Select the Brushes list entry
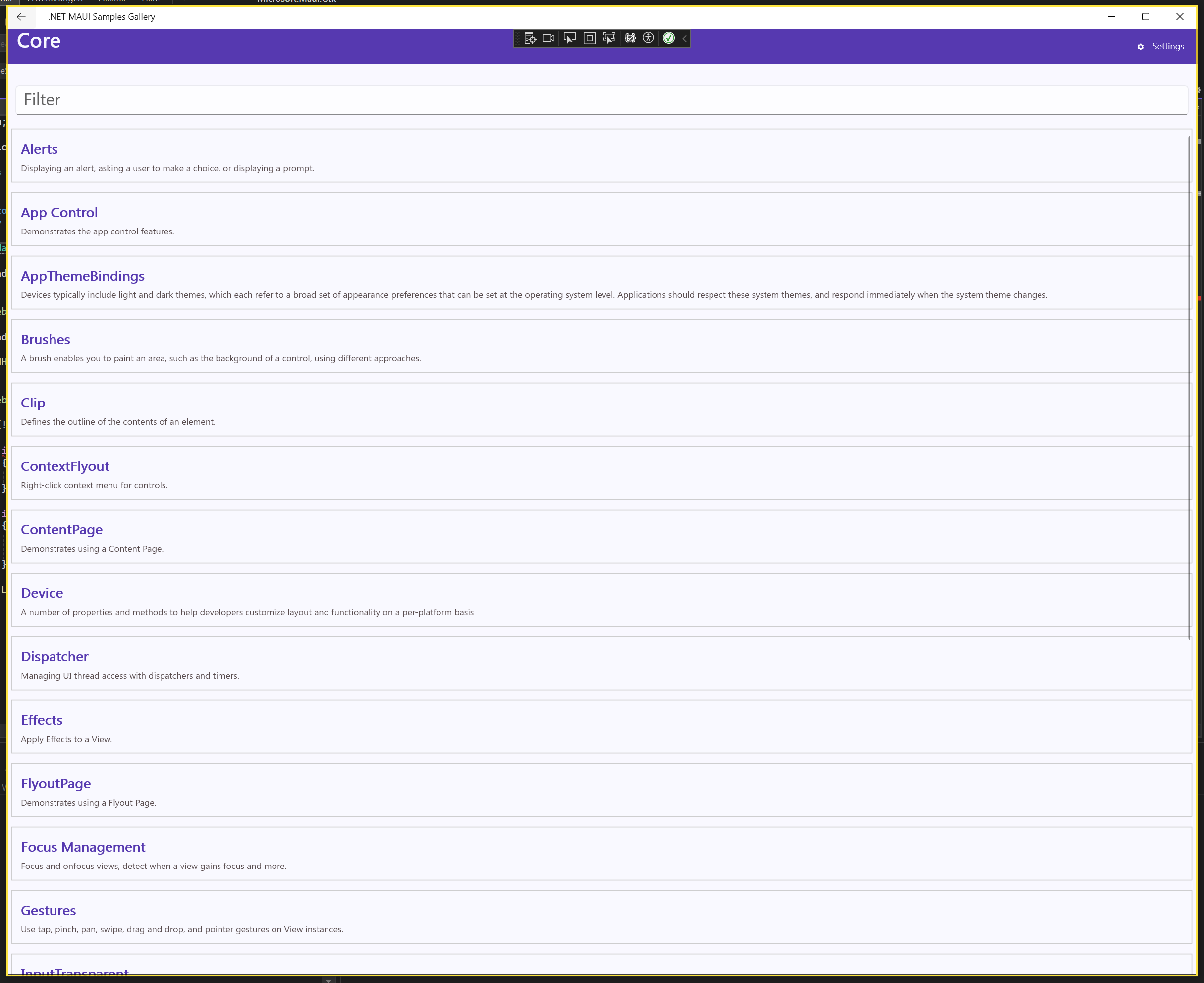Image resolution: width=1204 pixels, height=983 pixels. coord(45,339)
